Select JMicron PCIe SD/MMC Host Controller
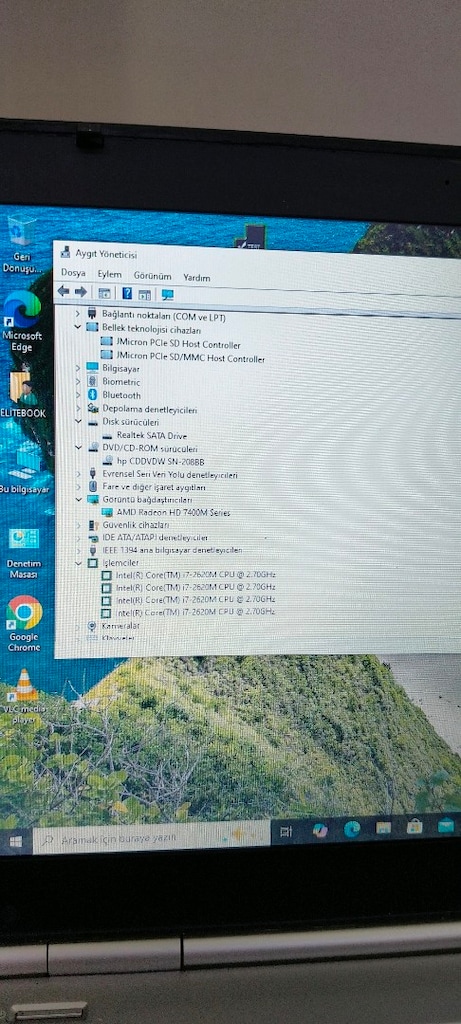 tap(190, 359)
